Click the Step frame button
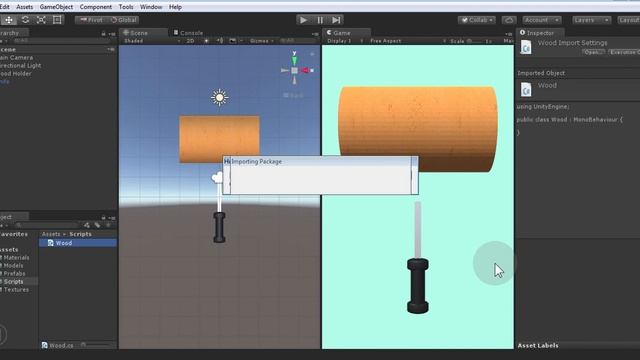 (x=336, y=20)
